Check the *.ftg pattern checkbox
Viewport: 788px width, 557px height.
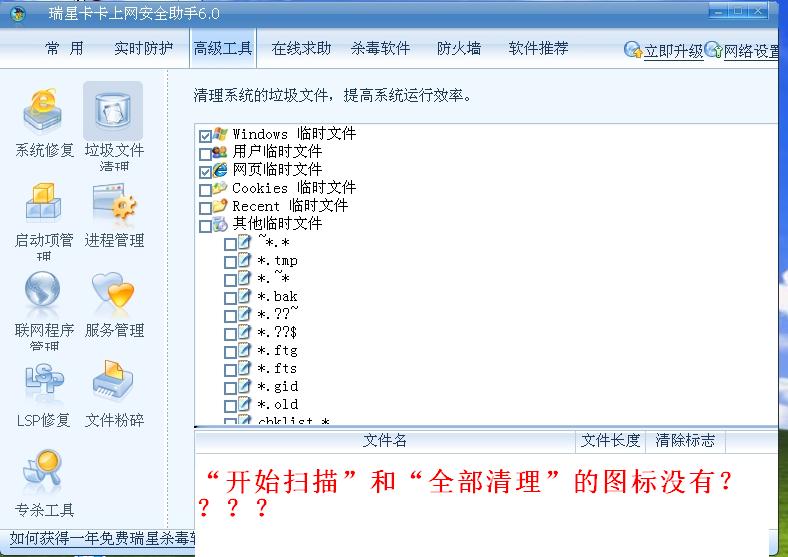pyautogui.click(x=230, y=353)
